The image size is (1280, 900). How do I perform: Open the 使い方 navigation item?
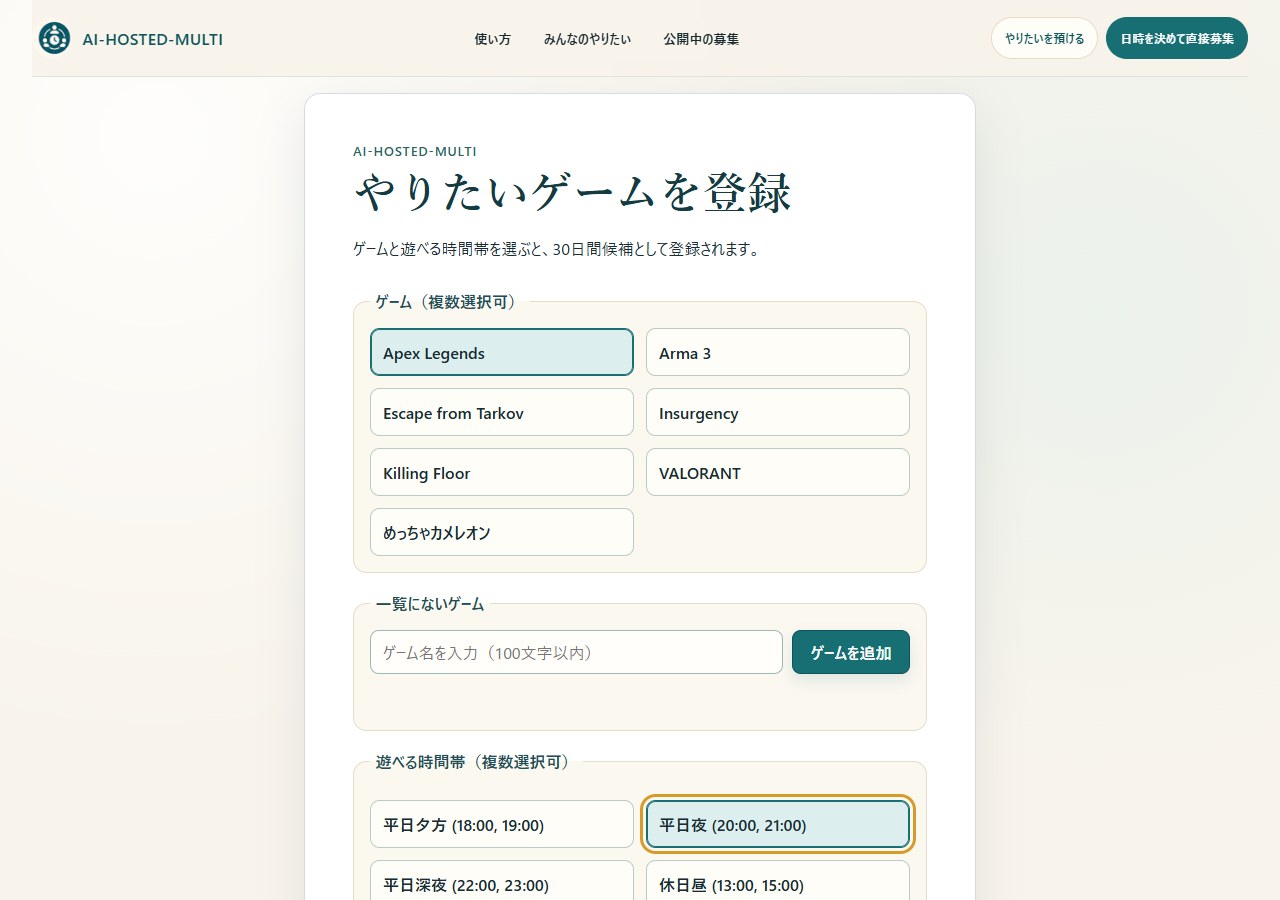click(492, 39)
